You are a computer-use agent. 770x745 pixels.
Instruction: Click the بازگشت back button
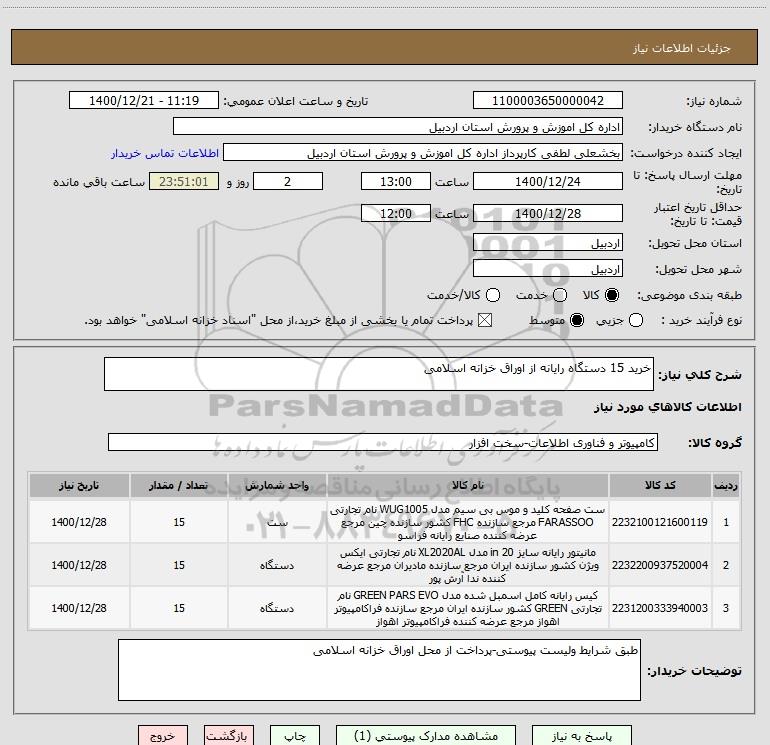[229, 736]
